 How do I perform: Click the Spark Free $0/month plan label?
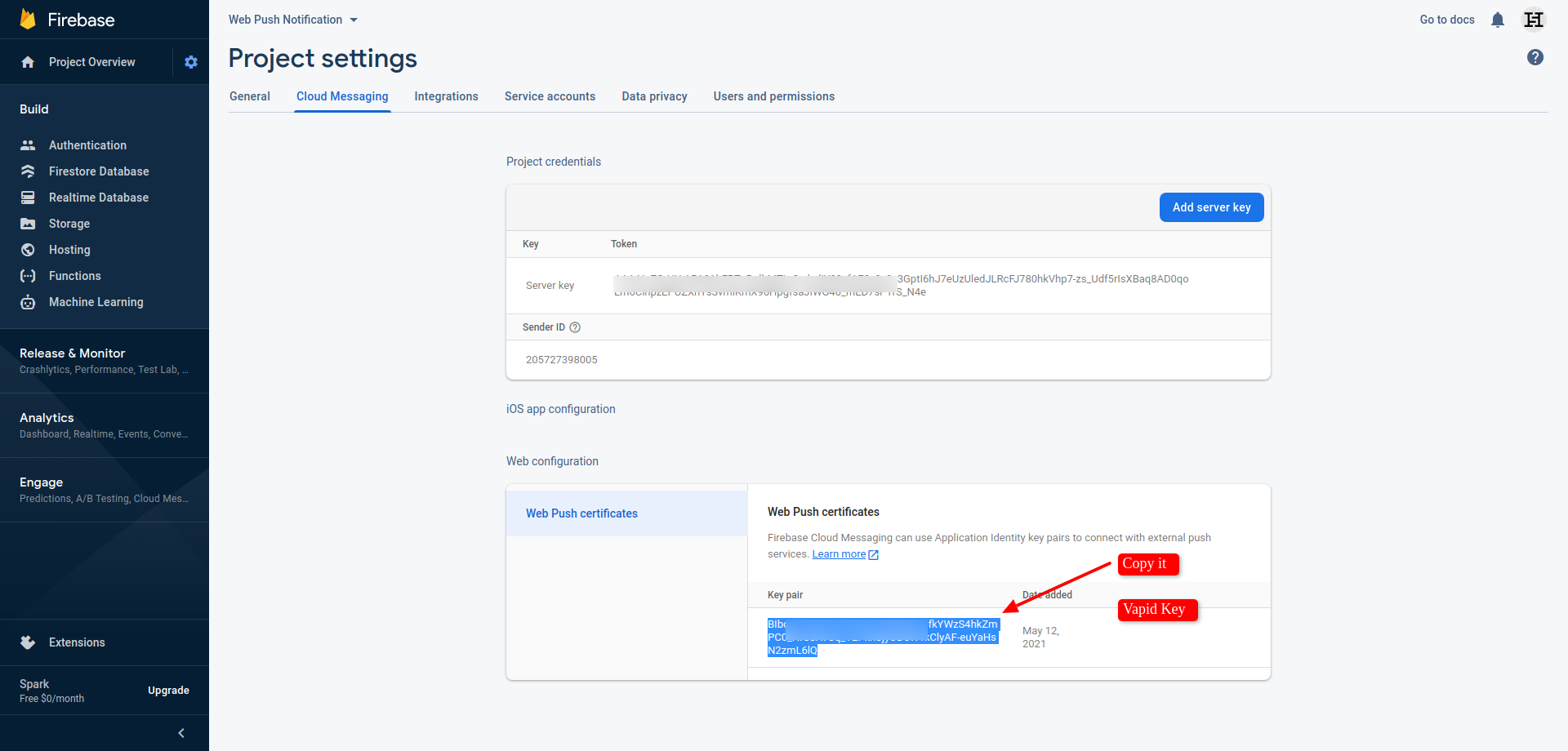[x=52, y=691]
